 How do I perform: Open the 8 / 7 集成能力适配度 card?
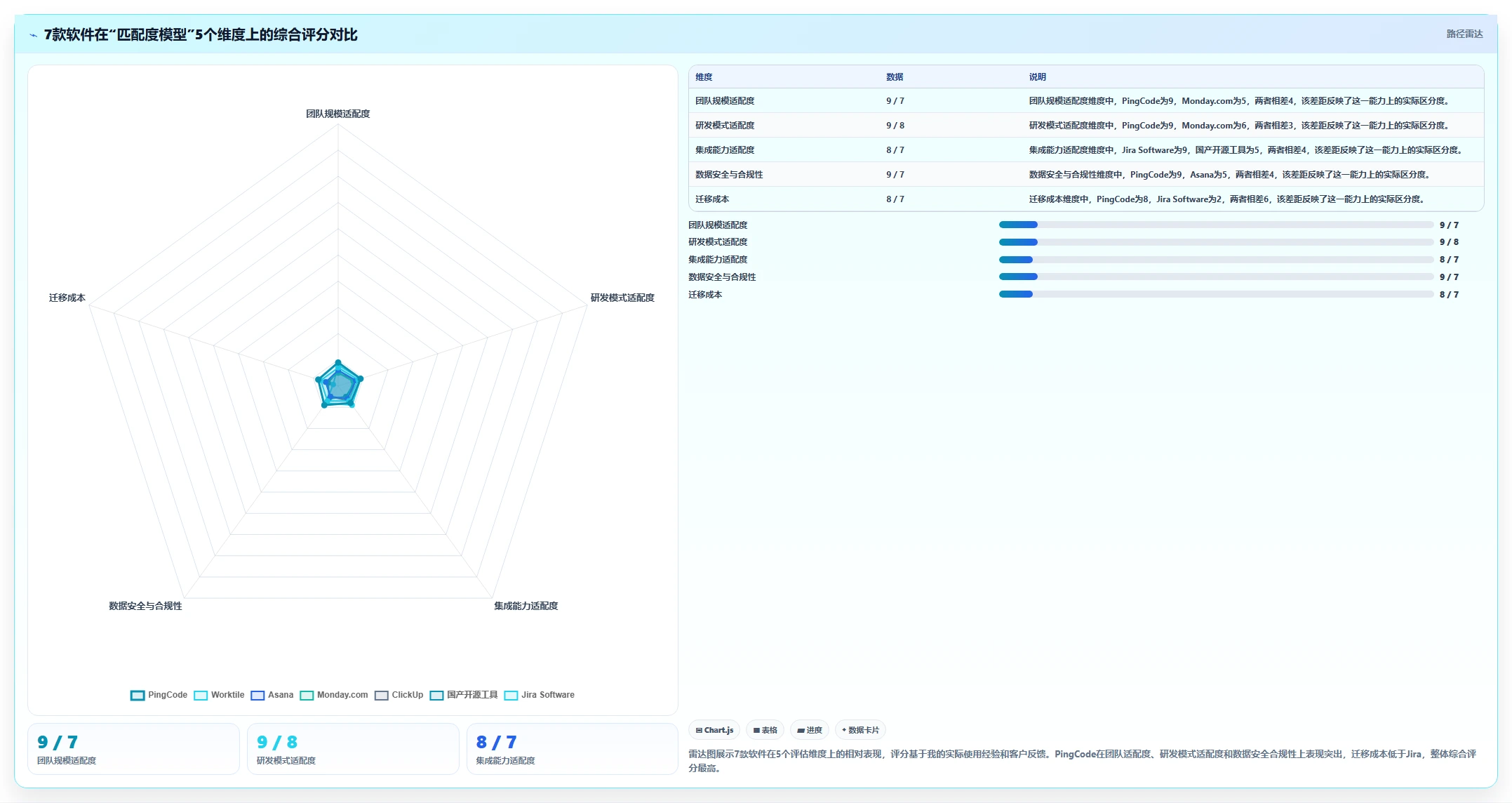[572, 749]
